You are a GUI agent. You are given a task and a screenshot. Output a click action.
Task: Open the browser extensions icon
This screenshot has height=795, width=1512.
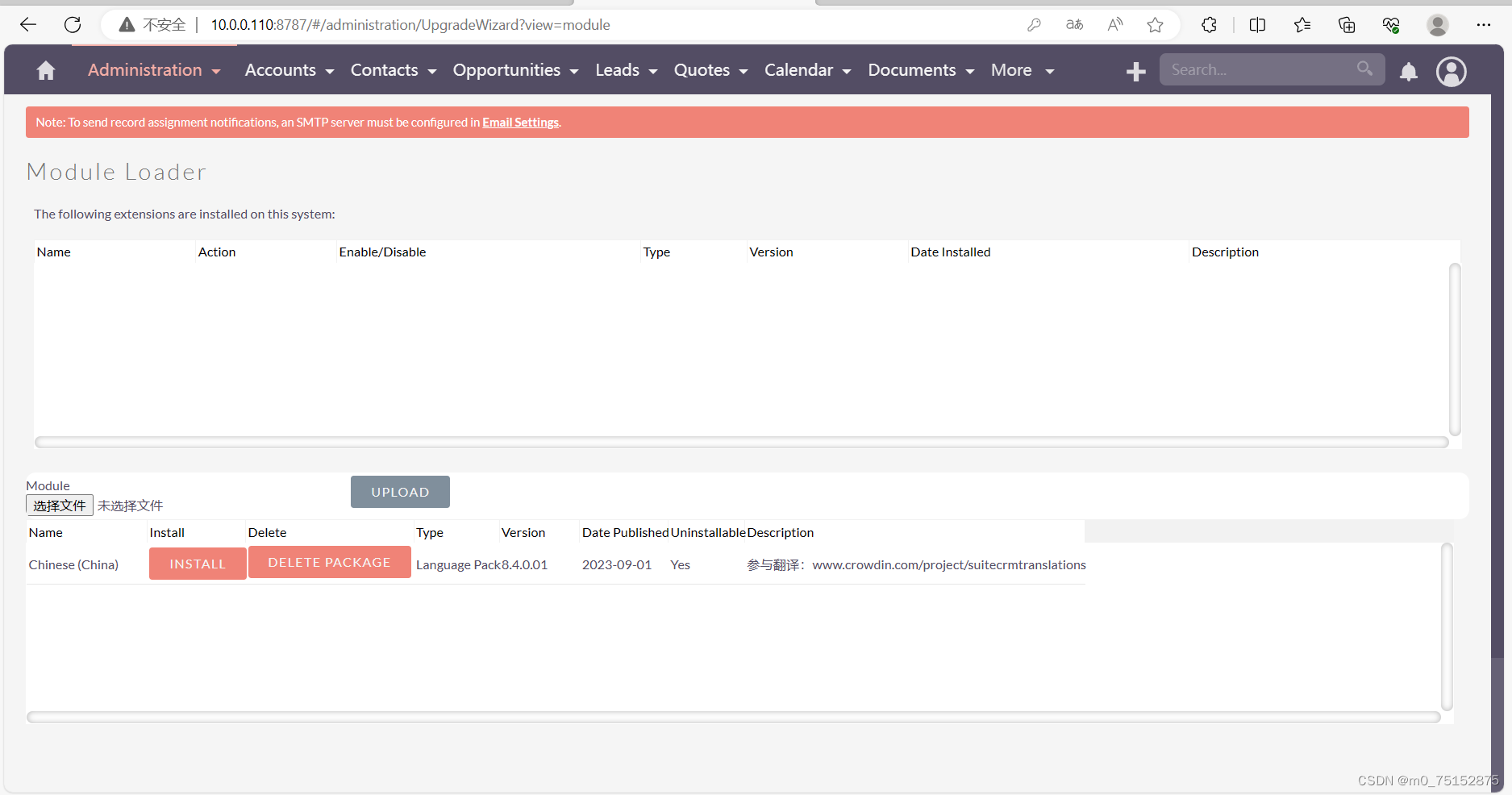coord(1209,24)
